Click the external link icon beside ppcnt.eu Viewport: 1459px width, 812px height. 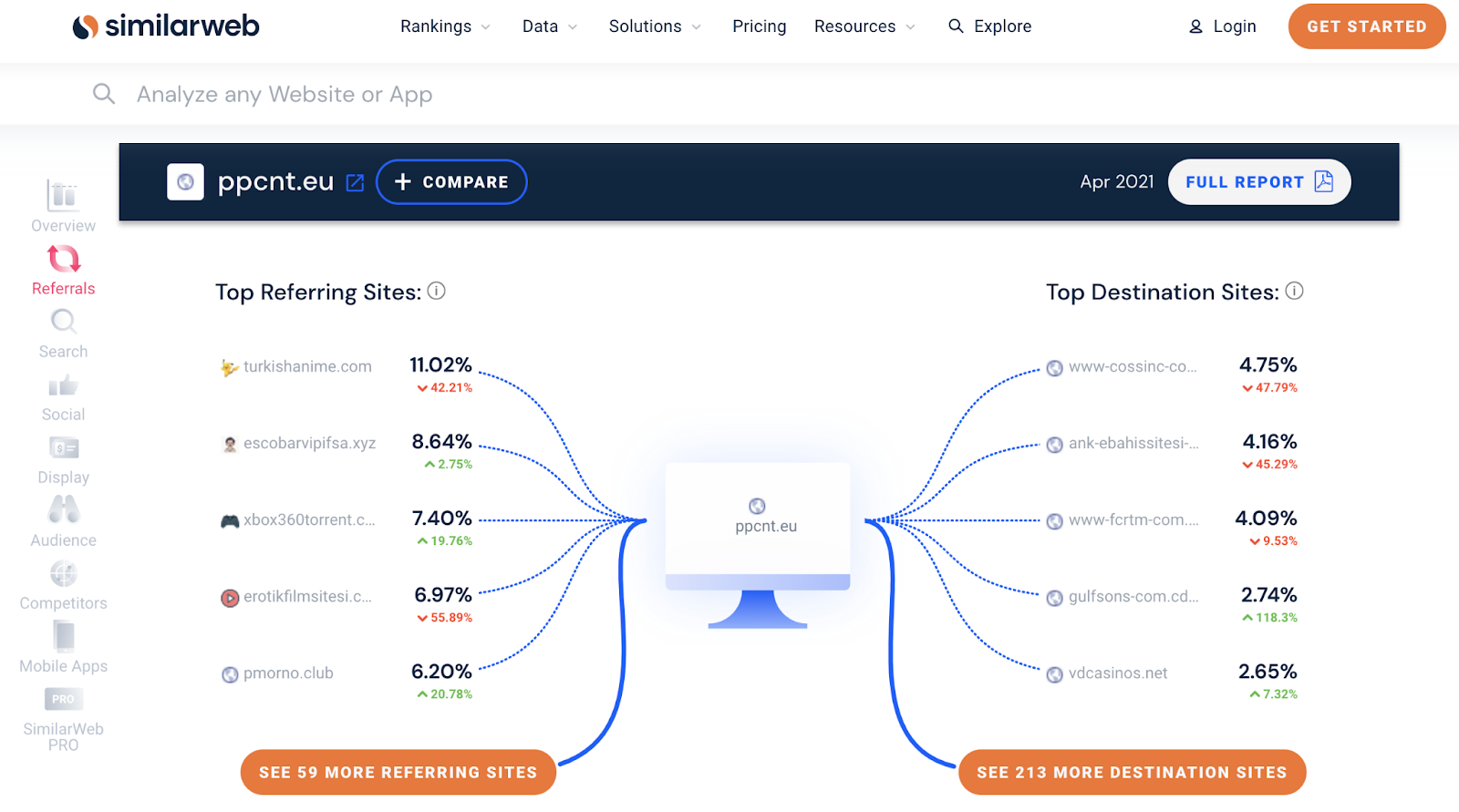tap(356, 183)
